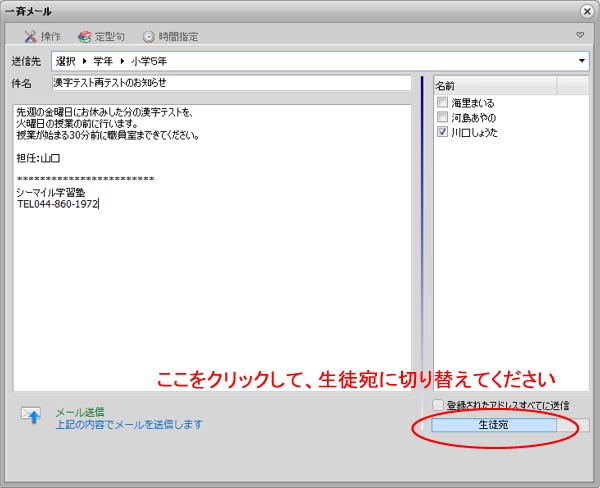Screen dimensions: 600x488
Task: Click the 操作 tools icon in toolbar
Action: pyautogui.click(x=30, y=36)
